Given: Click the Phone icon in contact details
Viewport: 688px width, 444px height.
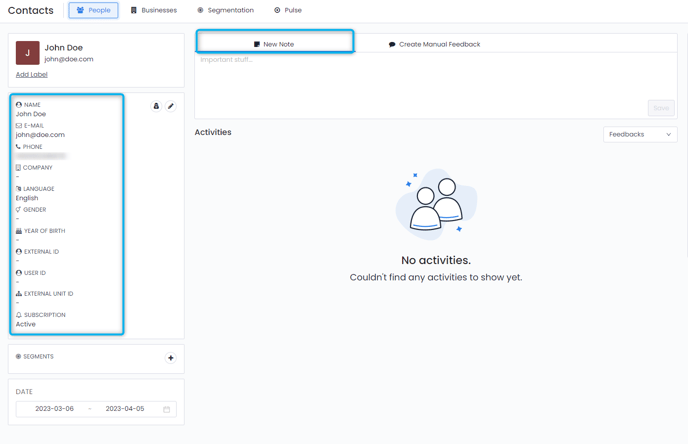Looking at the screenshot, I should click(x=18, y=147).
